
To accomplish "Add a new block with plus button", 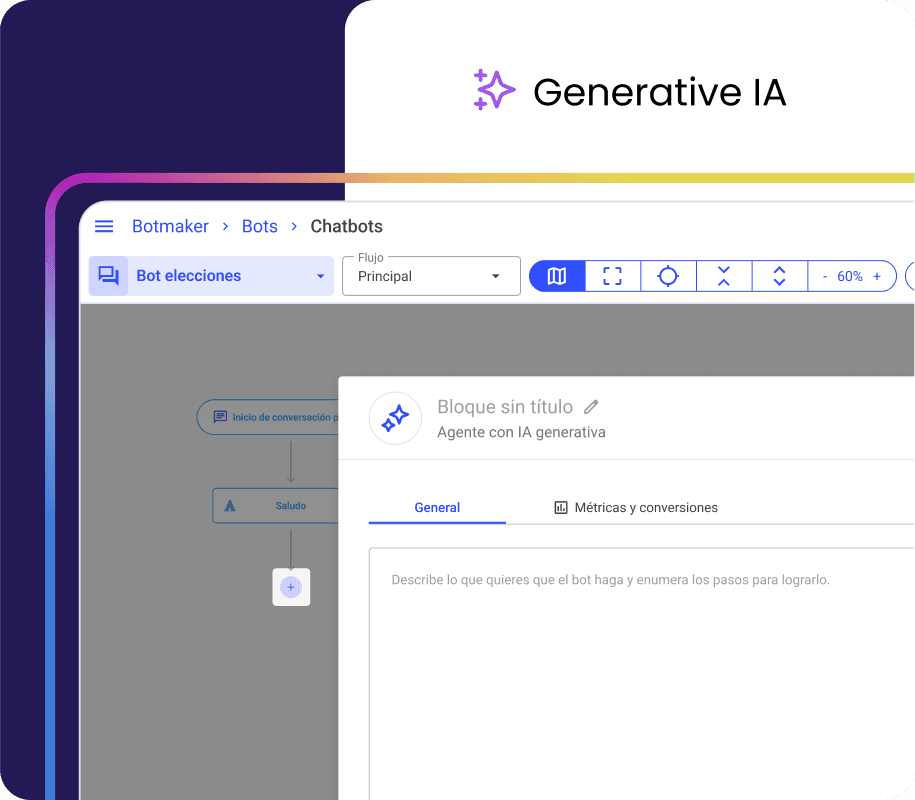I will [291, 587].
